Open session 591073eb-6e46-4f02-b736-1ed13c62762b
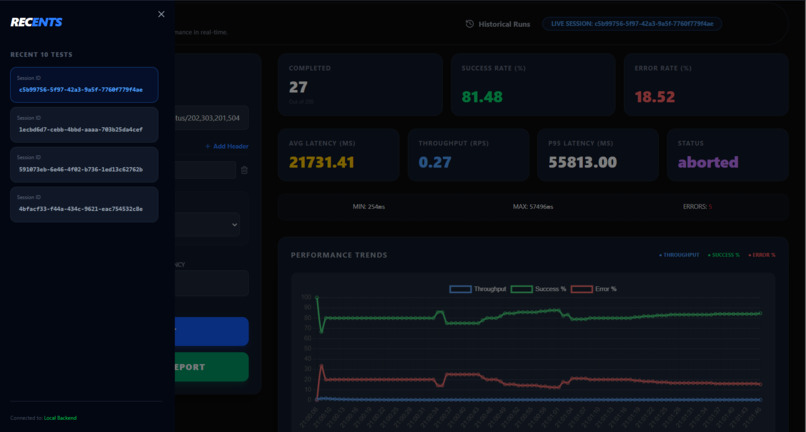Screen dimensions: 806x432 tap(84, 165)
